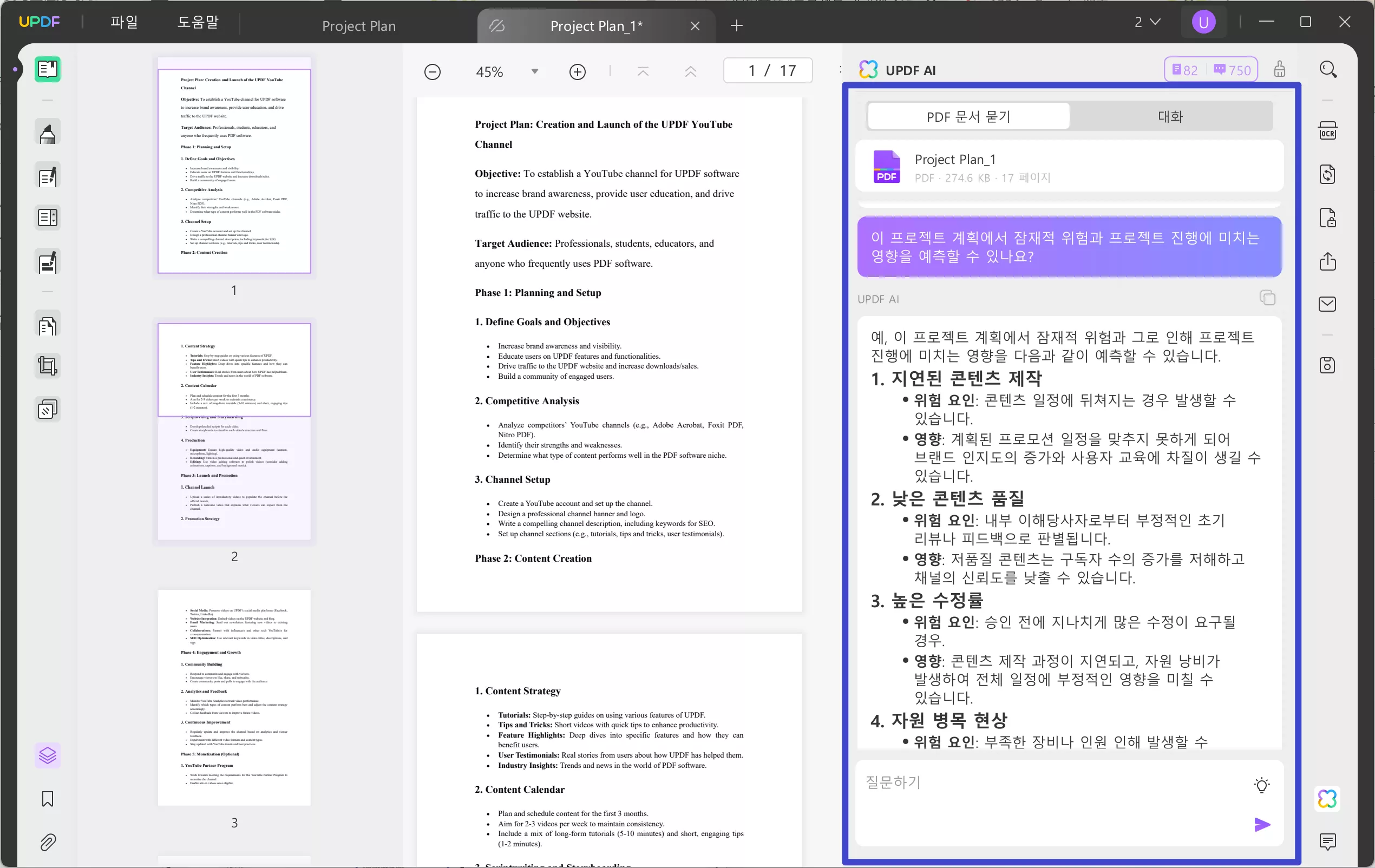
Task: Zoom in with the plus button
Action: (x=577, y=72)
